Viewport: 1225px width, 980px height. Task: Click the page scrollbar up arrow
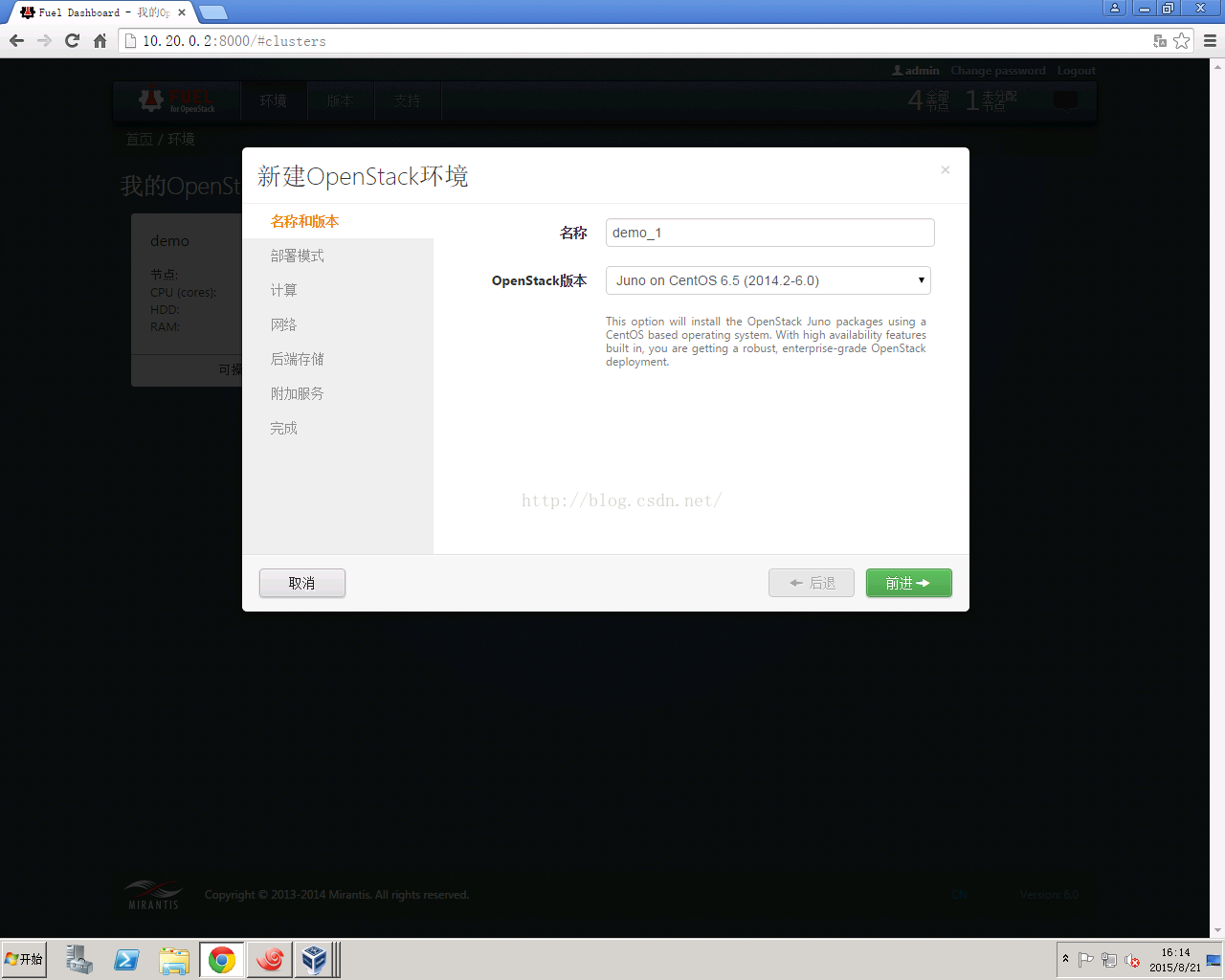click(1217, 66)
